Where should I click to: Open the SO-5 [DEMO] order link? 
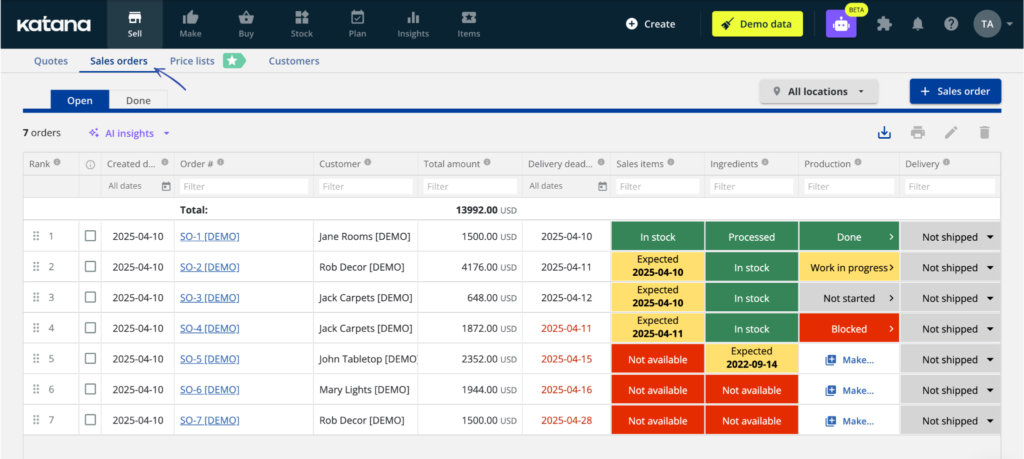210,360
